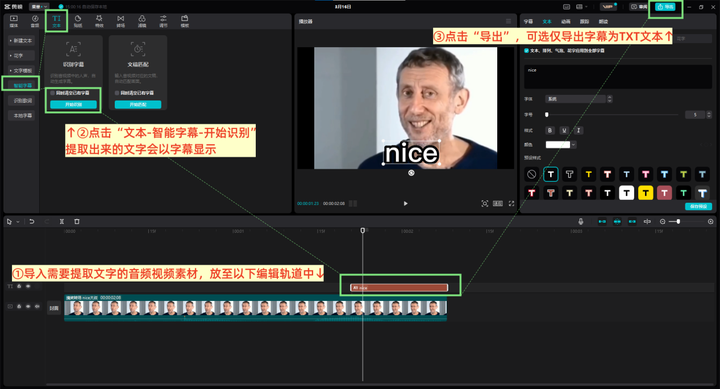Click the Export (导出) button
The height and width of the screenshot is (389, 720).
665,7
